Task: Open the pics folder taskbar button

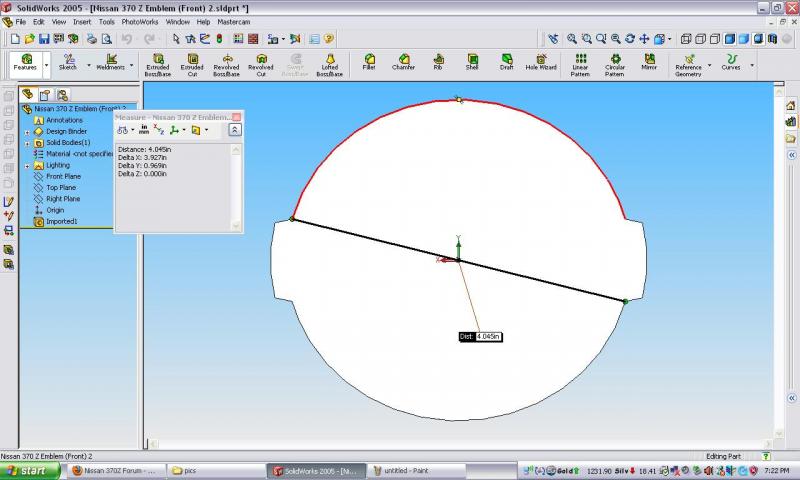Action: (216, 470)
